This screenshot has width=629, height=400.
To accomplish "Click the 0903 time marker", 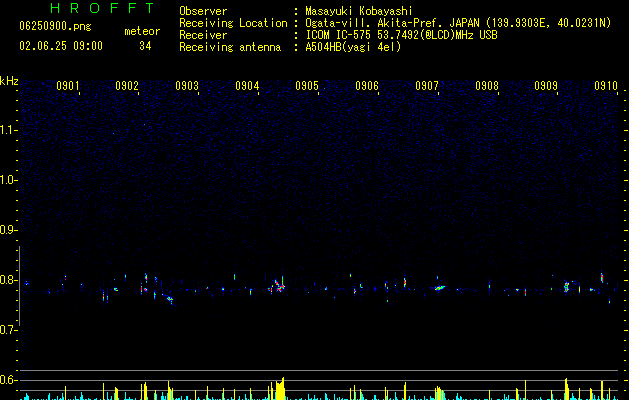I will coord(187,86).
